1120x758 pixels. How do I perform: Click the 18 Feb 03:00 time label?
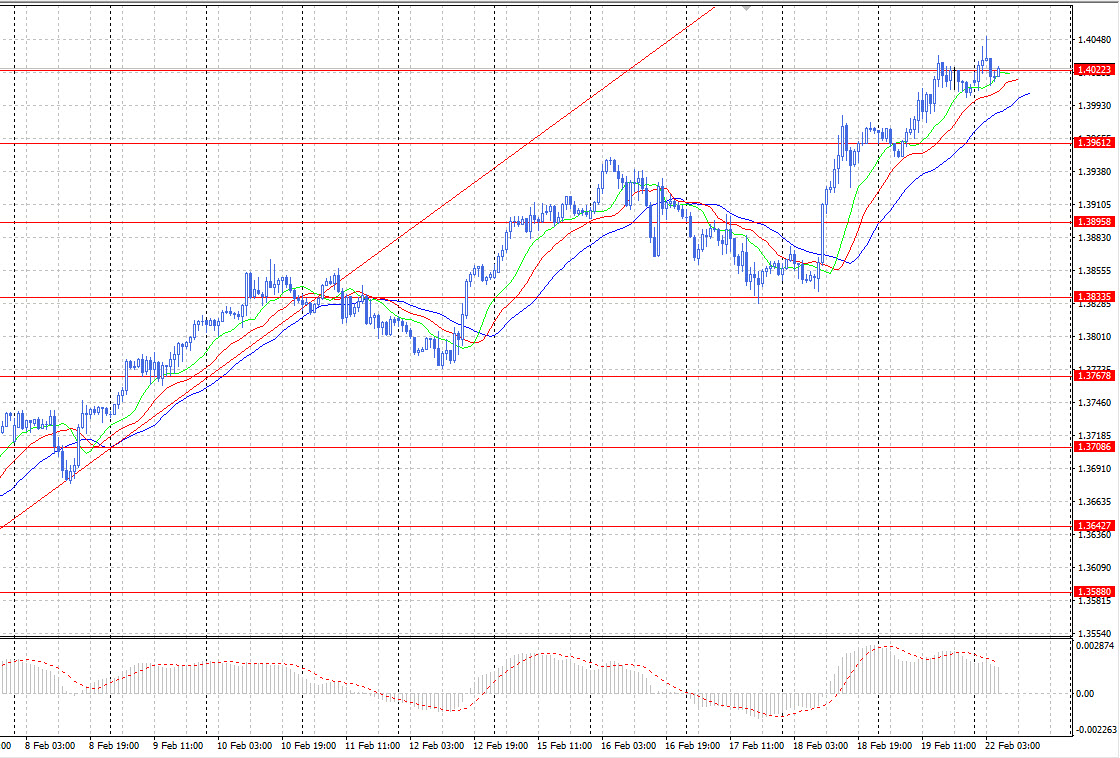pos(821,746)
